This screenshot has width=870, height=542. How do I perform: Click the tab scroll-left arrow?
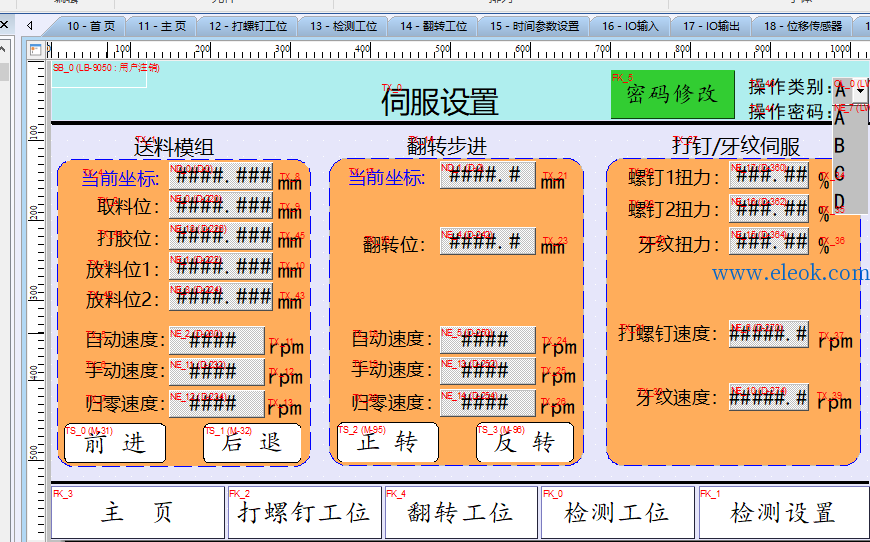tap(30, 26)
